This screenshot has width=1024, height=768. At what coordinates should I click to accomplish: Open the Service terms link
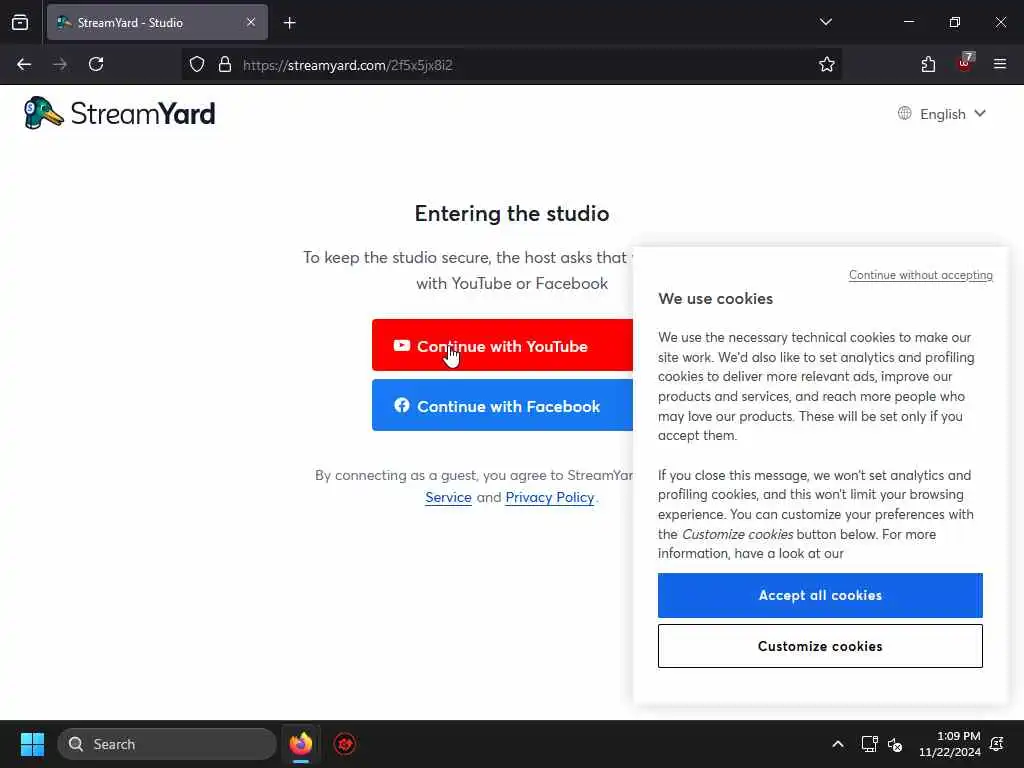(448, 497)
